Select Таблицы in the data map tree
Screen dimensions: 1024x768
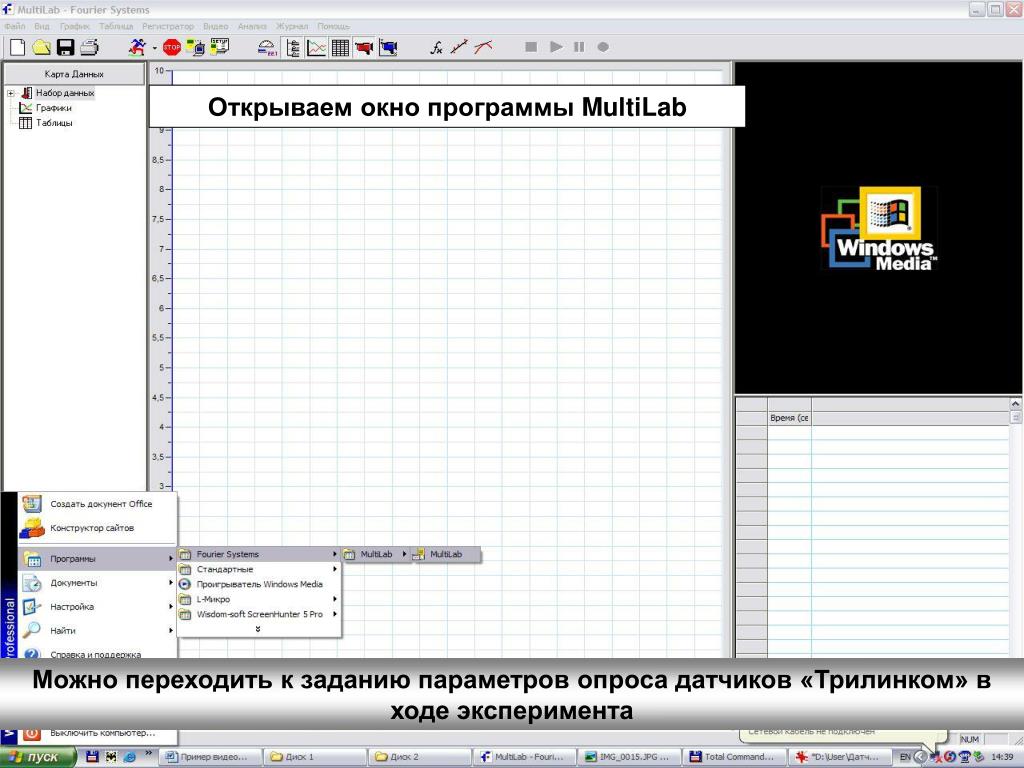coord(54,123)
